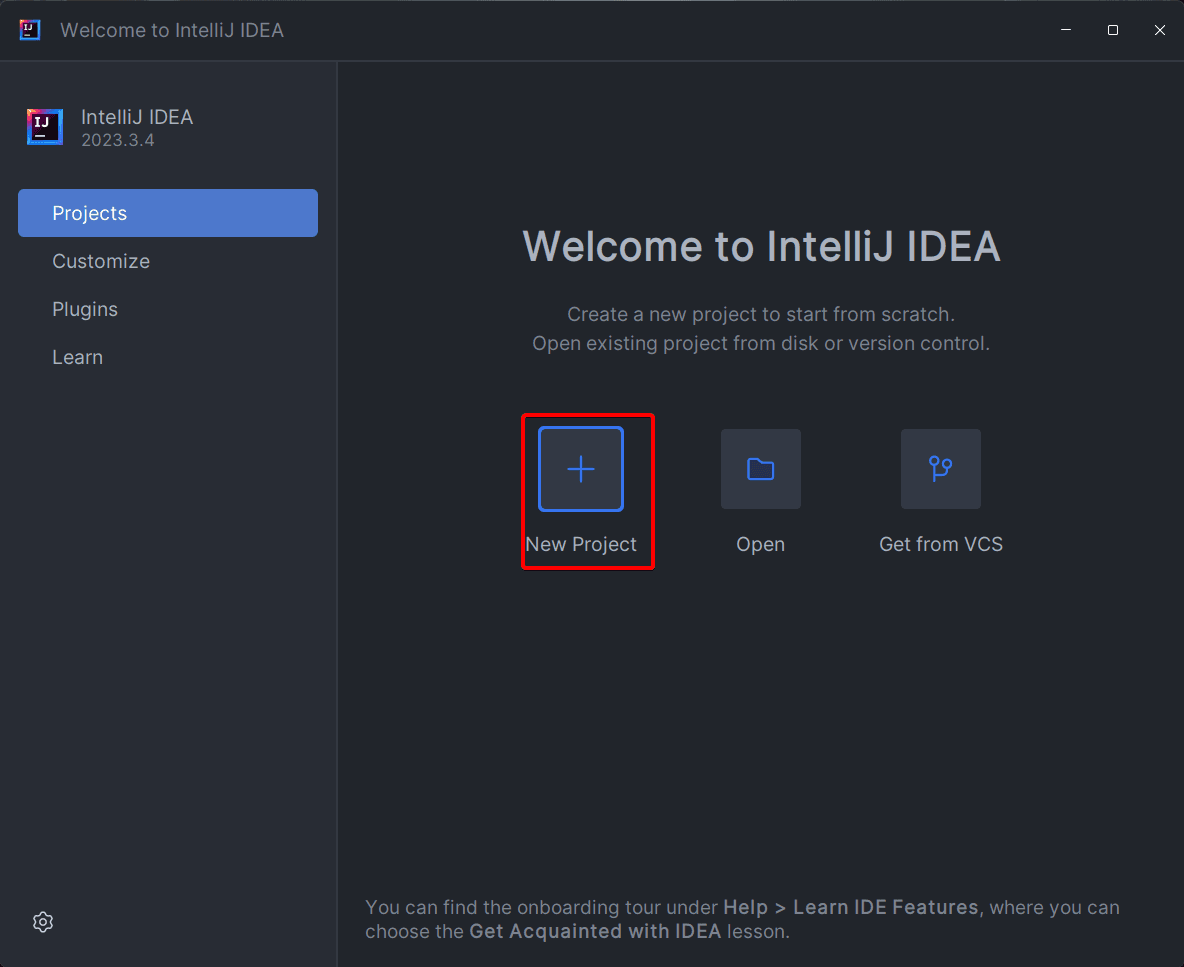
Task: Click 'Create a new project to start from scratch.'
Action: [x=761, y=314]
